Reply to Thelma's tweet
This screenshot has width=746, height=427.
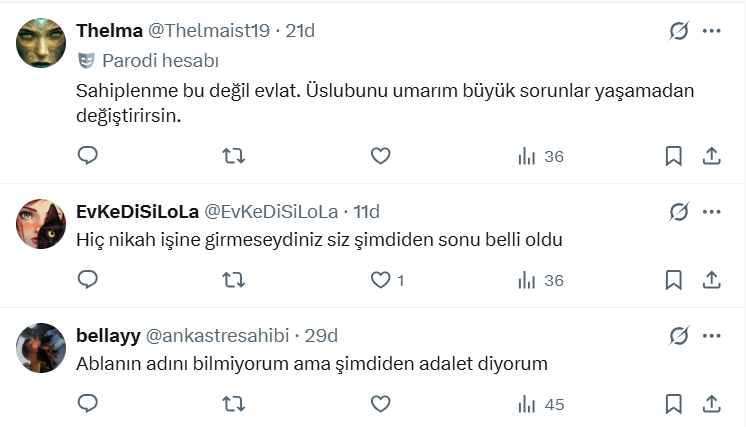pos(88,156)
